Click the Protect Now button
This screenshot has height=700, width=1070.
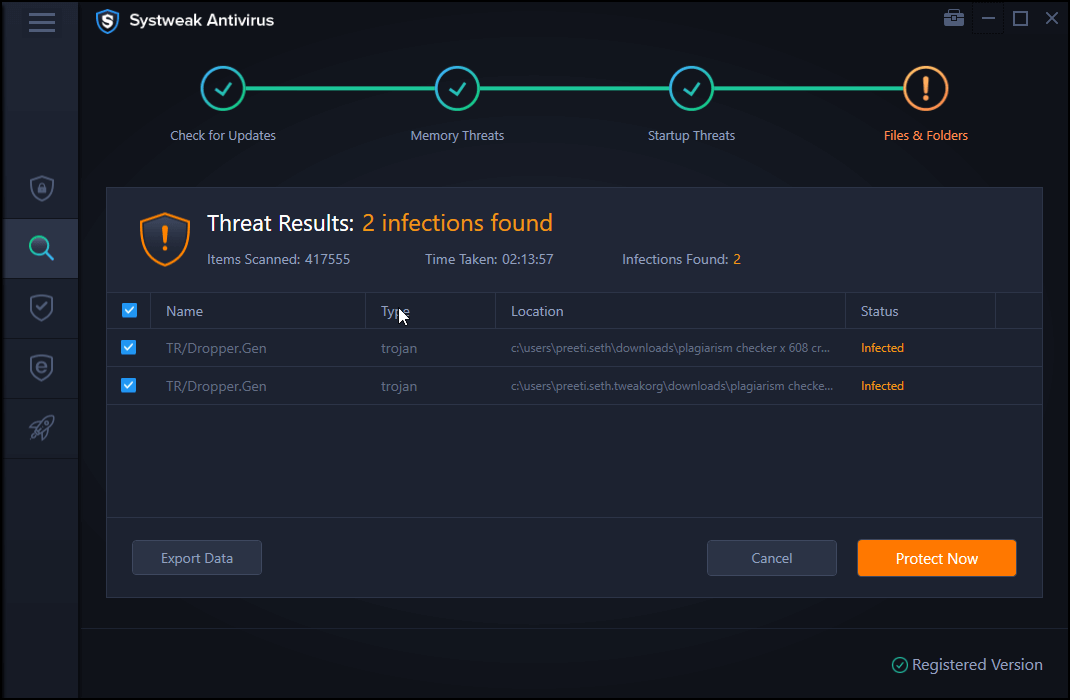pyautogui.click(x=936, y=558)
